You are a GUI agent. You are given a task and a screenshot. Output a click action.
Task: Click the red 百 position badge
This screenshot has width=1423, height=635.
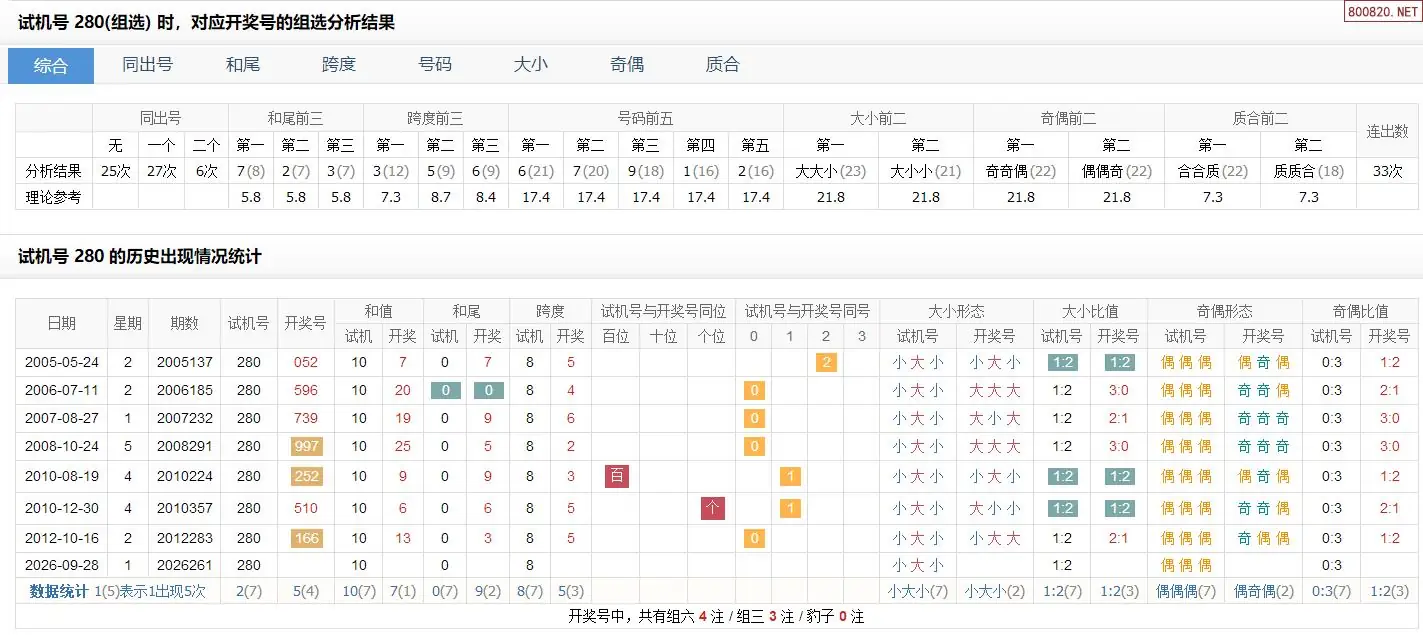click(617, 476)
